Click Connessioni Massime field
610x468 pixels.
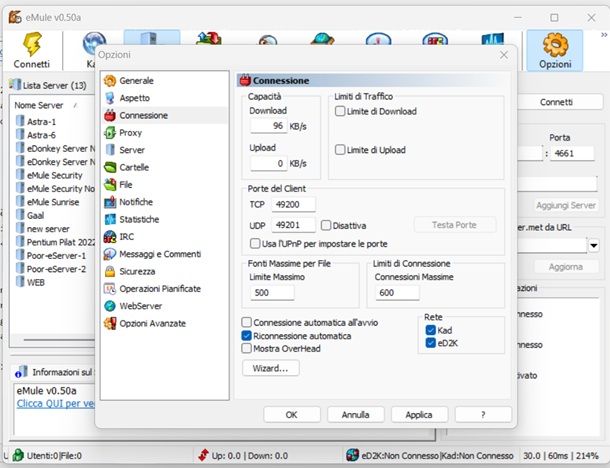pyautogui.click(x=398, y=293)
